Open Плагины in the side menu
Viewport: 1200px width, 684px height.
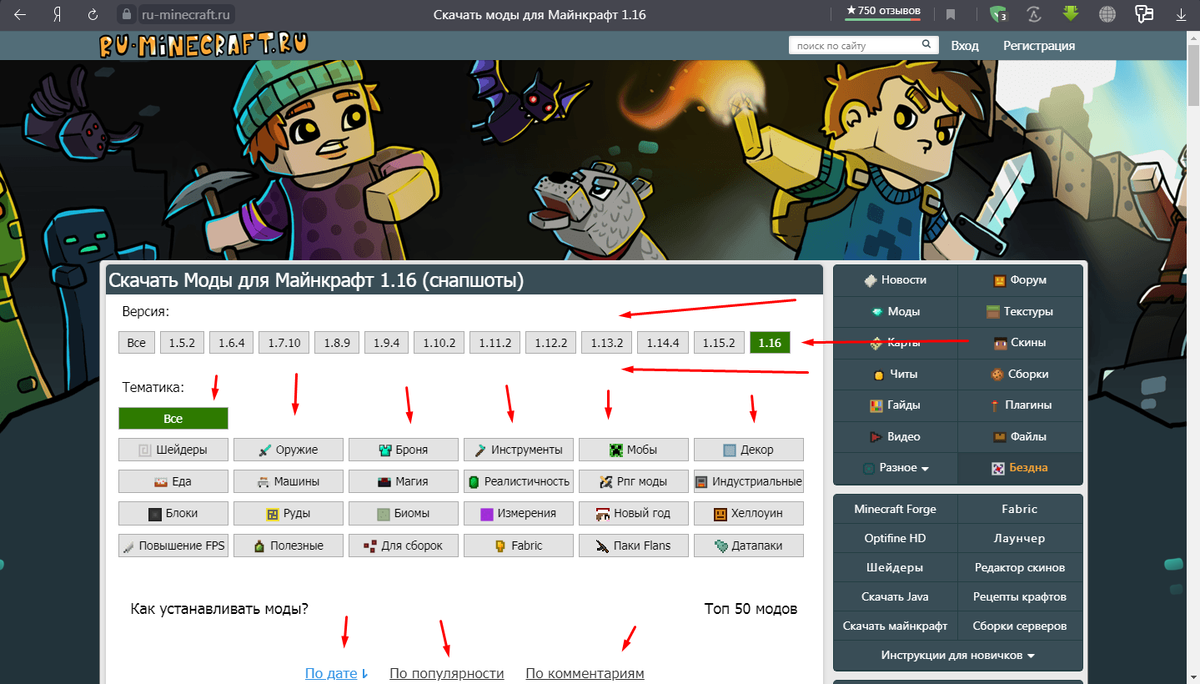[1020, 405]
